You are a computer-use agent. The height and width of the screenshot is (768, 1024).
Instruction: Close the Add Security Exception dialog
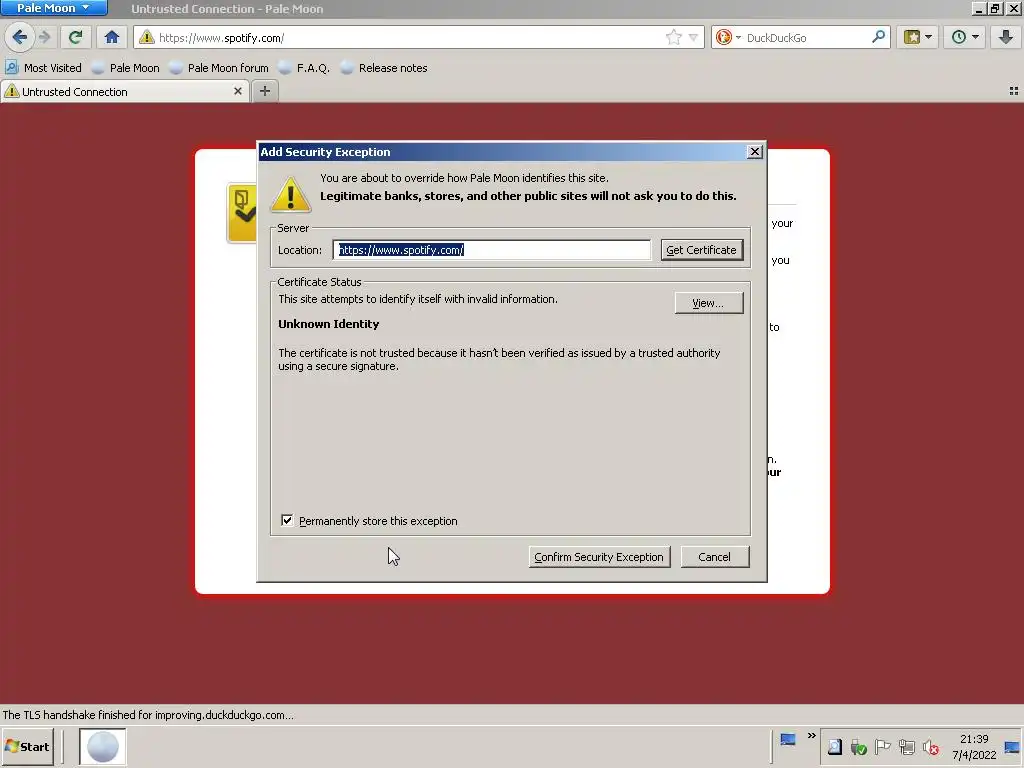coord(754,152)
